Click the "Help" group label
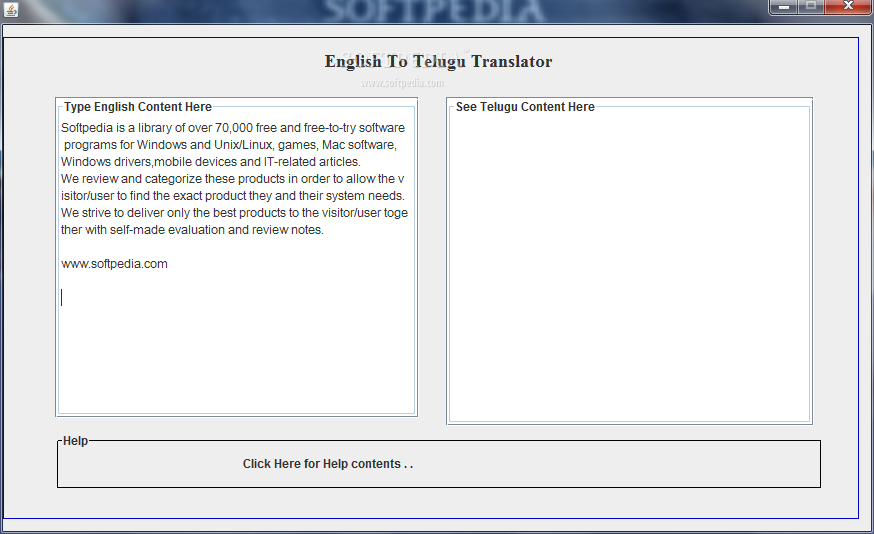This screenshot has height=534, width=874. tap(75, 441)
